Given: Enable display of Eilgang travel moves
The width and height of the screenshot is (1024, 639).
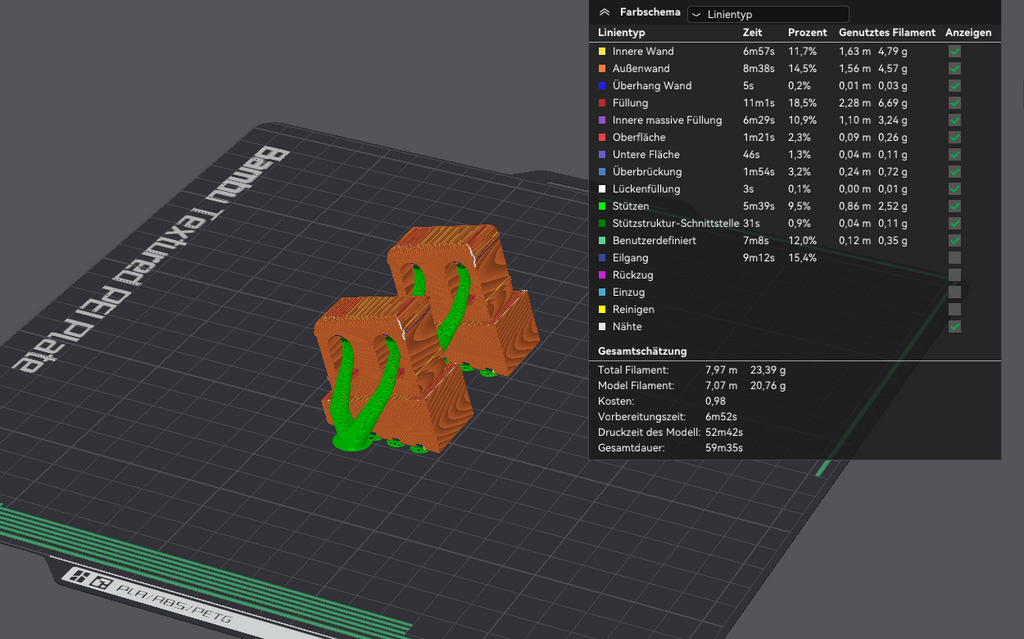Looking at the screenshot, I should pos(955,257).
